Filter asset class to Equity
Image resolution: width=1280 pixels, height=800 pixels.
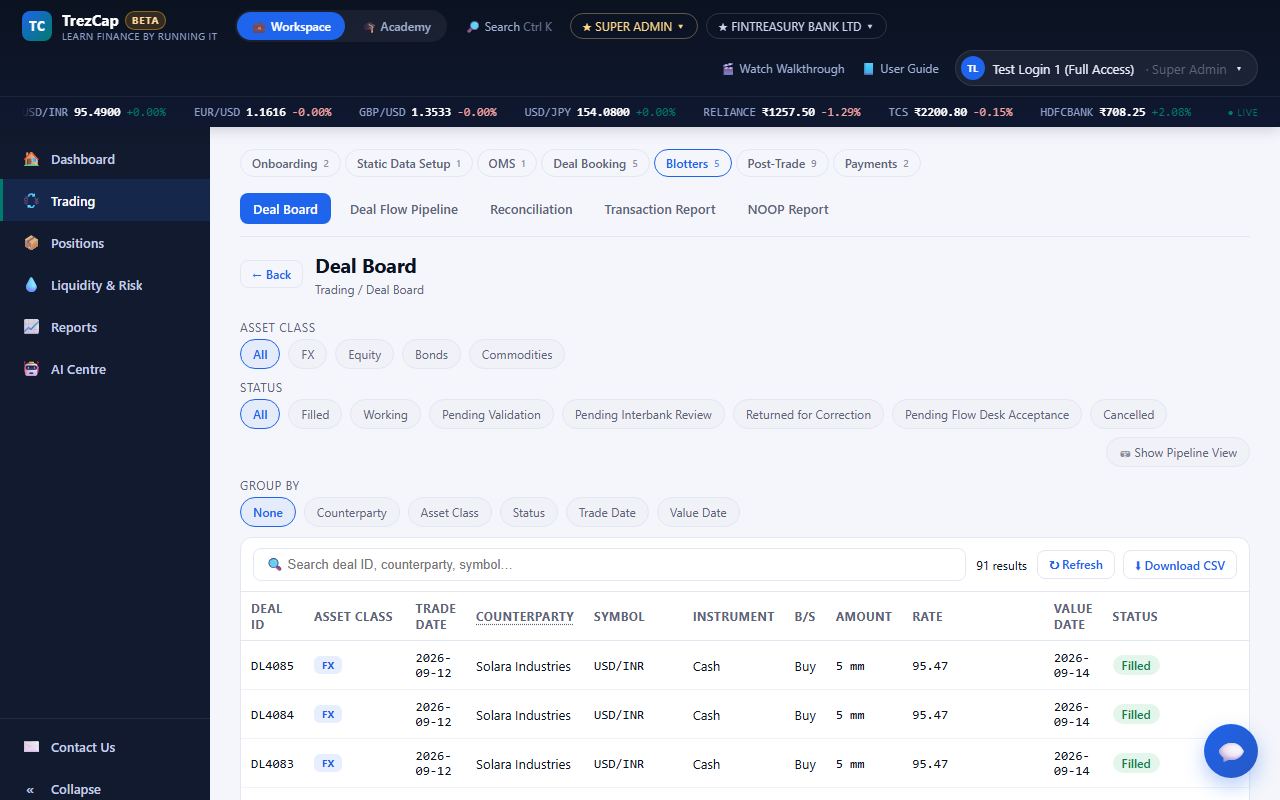(x=365, y=355)
